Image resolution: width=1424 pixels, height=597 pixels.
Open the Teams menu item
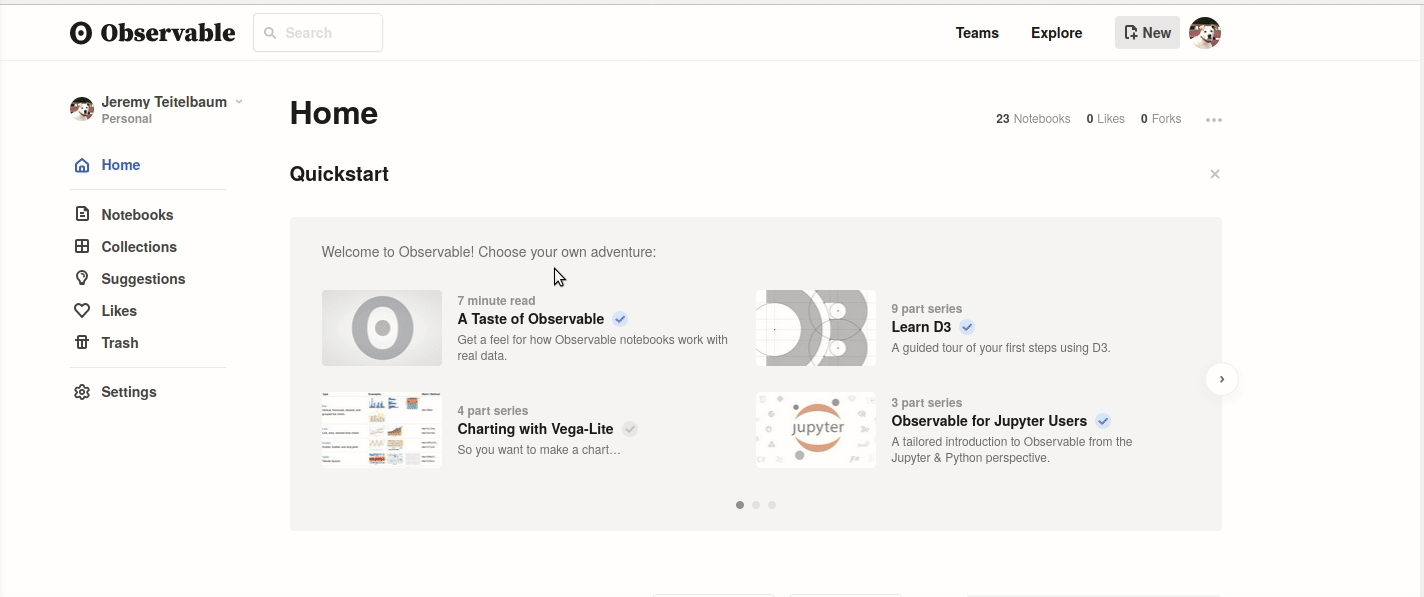[977, 33]
